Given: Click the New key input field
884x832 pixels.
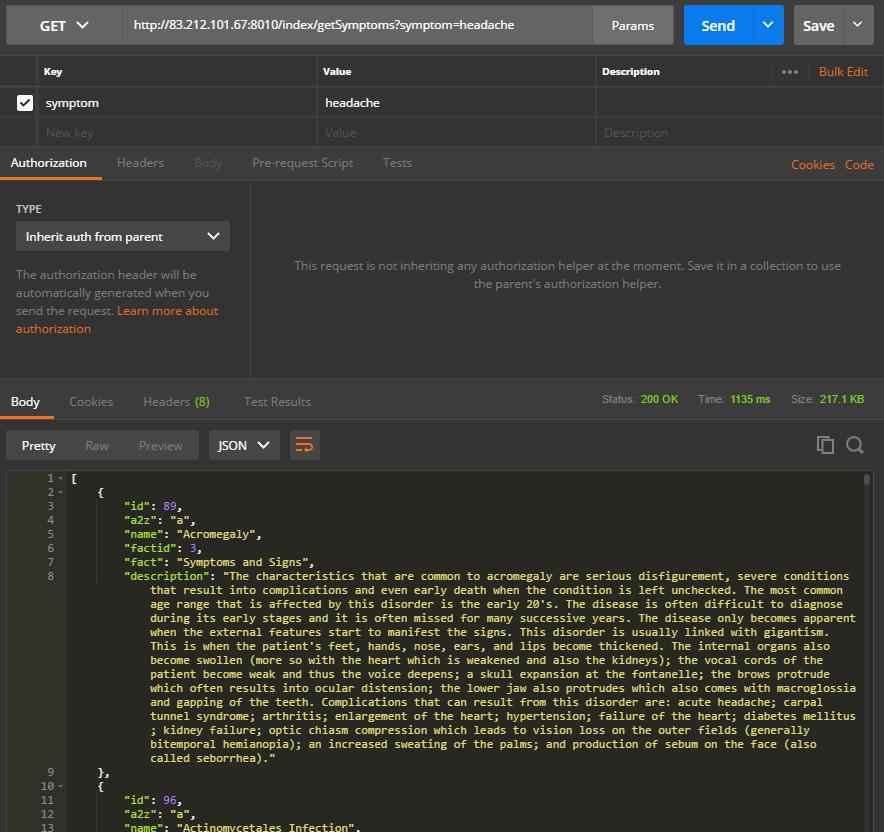Looking at the screenshot, I should click(x=176, y=133).
